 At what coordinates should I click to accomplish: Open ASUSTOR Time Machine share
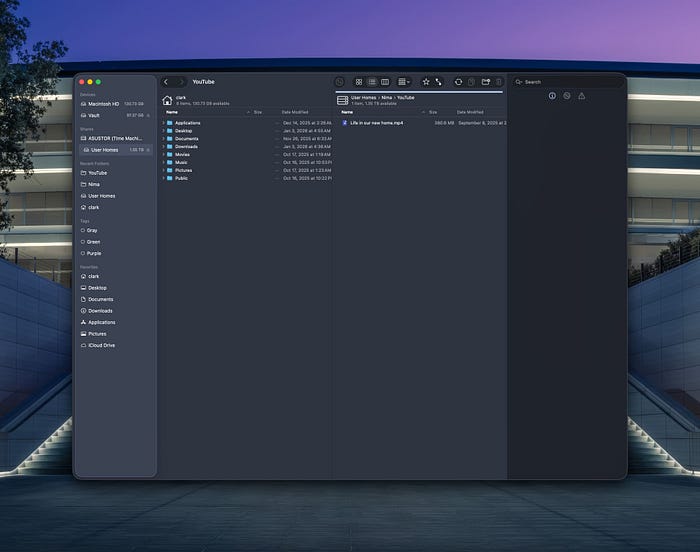point(116,138)
